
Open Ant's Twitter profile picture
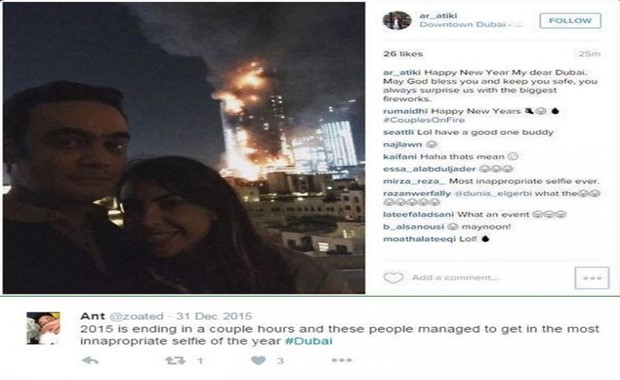click(43, 328)
